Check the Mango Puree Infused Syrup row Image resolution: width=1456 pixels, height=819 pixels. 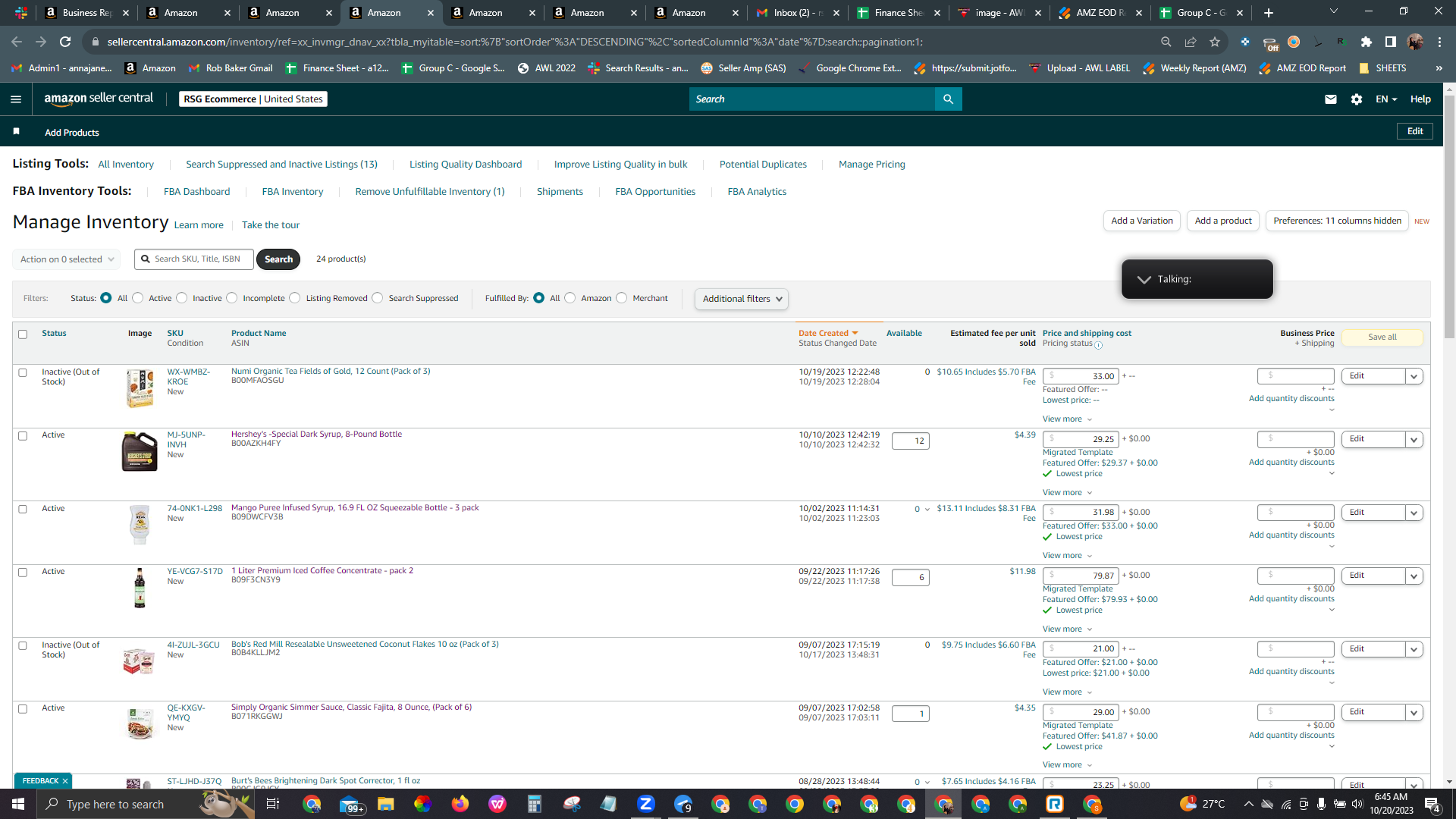(x=23, y=510)
